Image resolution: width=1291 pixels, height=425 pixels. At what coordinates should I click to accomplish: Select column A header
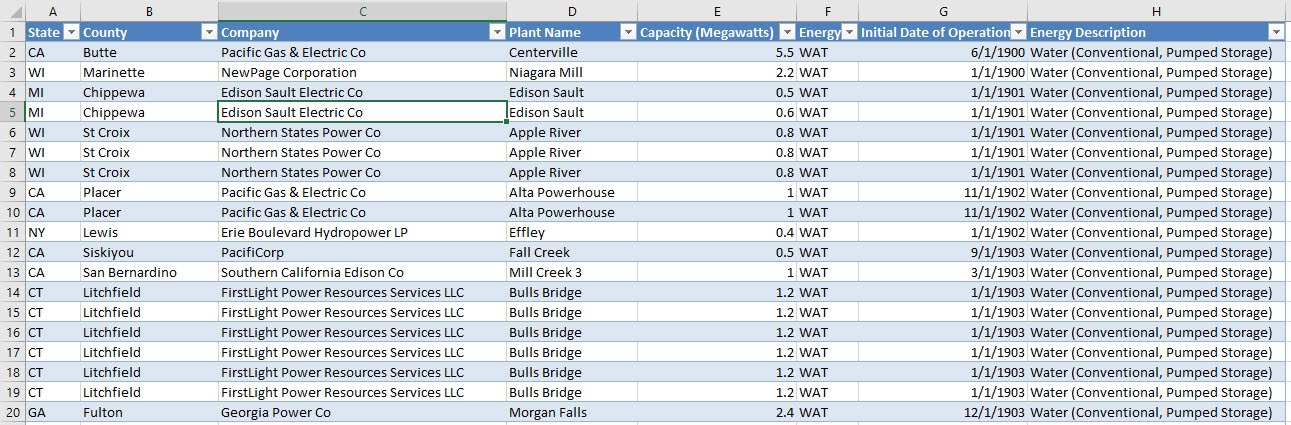[53, 11]
